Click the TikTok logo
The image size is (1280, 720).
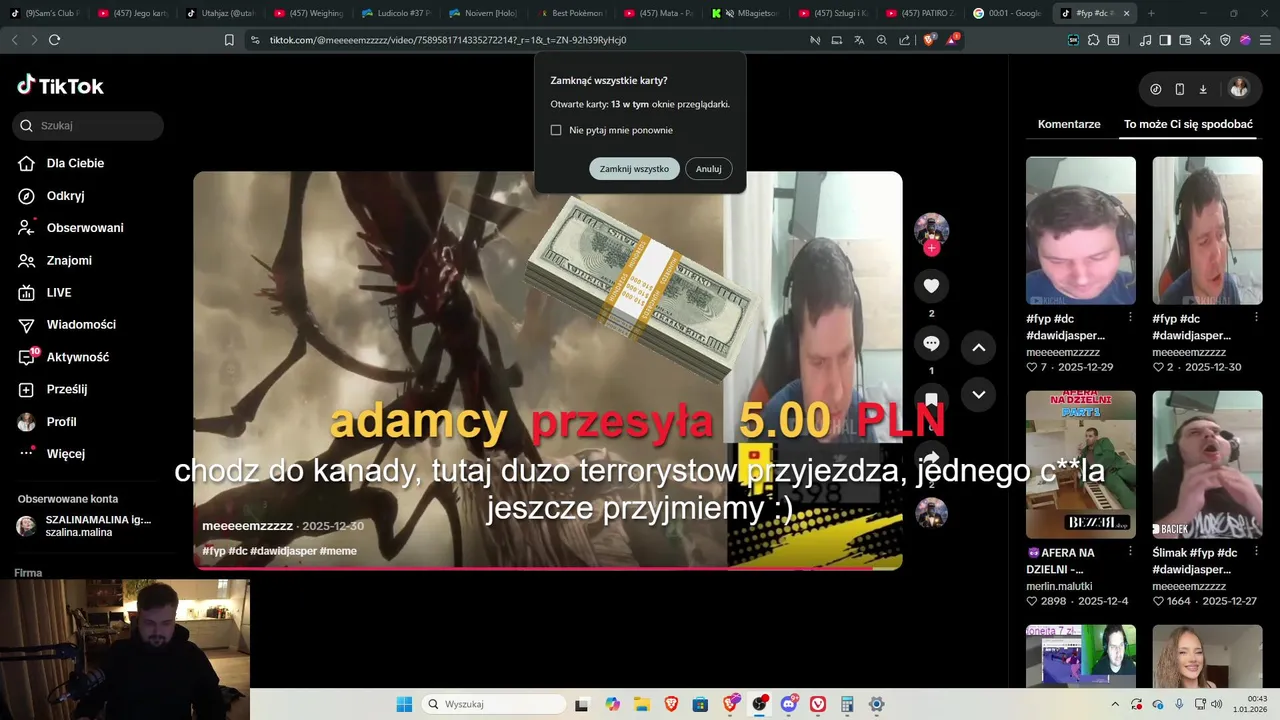[60, 85]
